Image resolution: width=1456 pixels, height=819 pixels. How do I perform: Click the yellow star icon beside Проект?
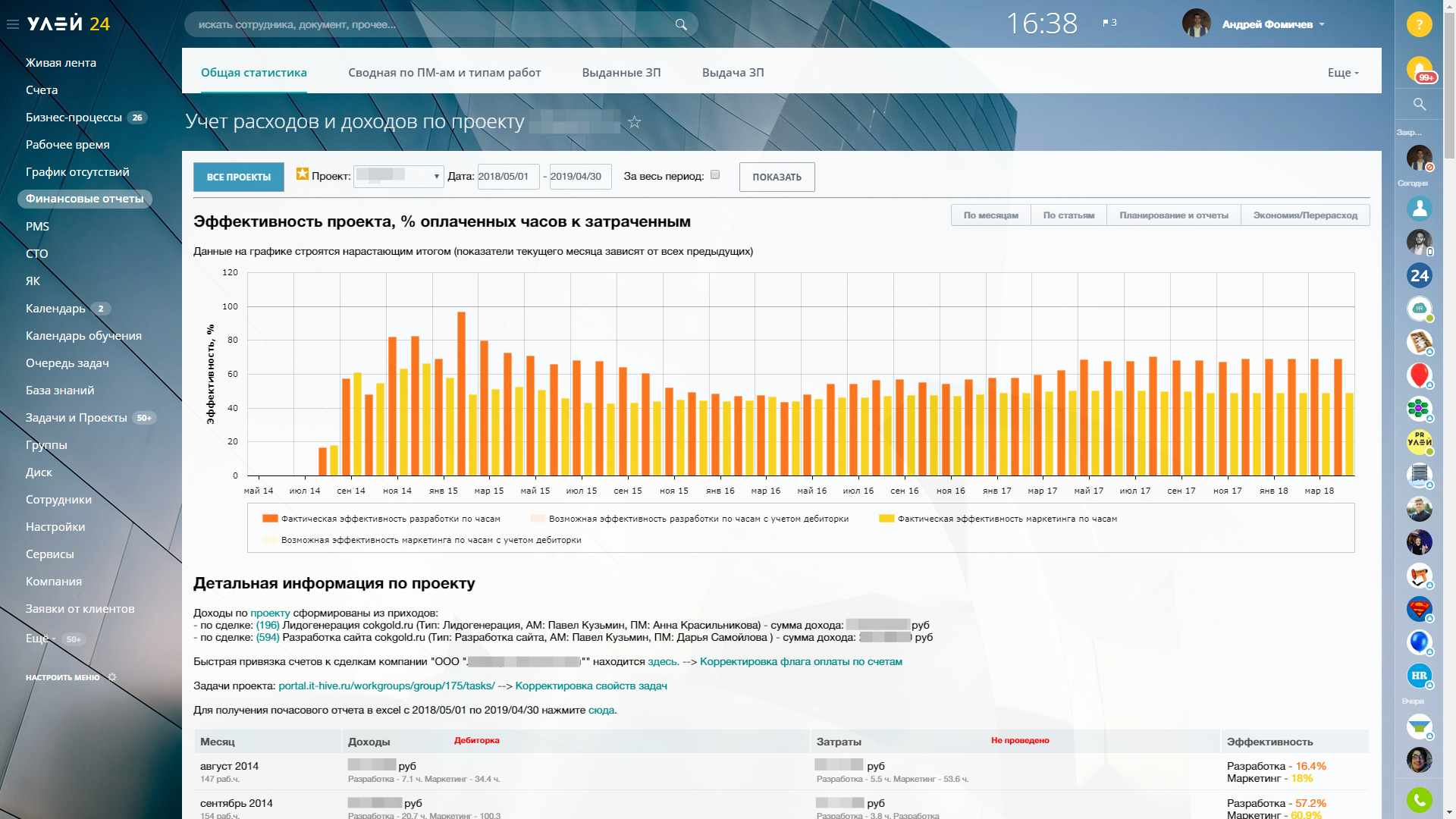coord(302,174)
